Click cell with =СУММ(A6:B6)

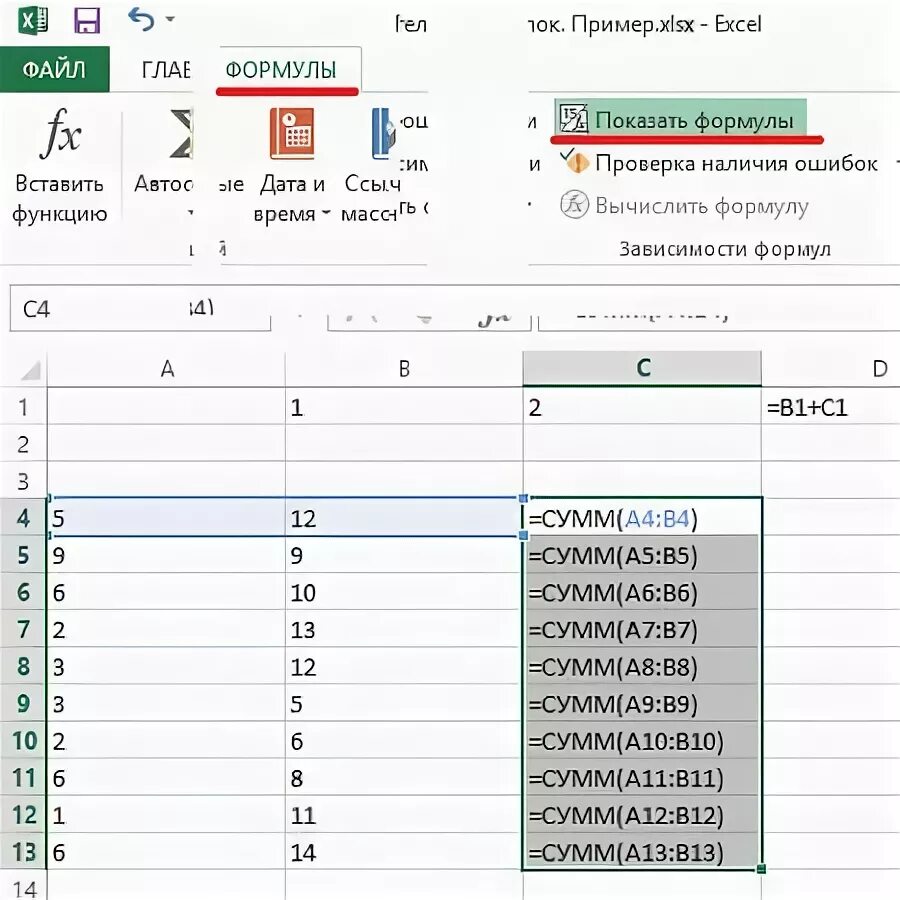[x=642, y=592]
